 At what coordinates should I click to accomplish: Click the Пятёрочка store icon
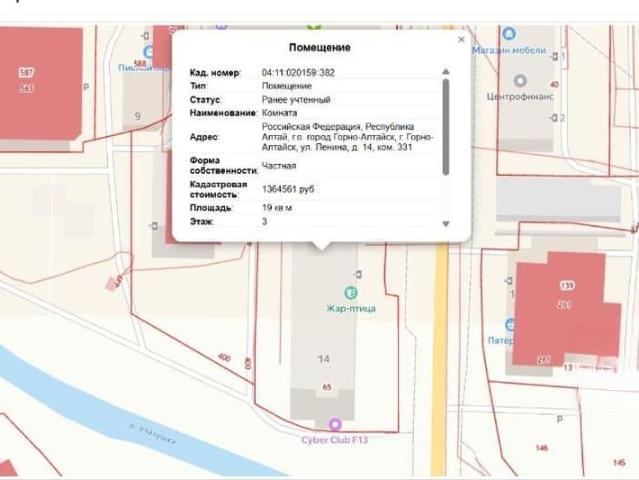(509, 325)
